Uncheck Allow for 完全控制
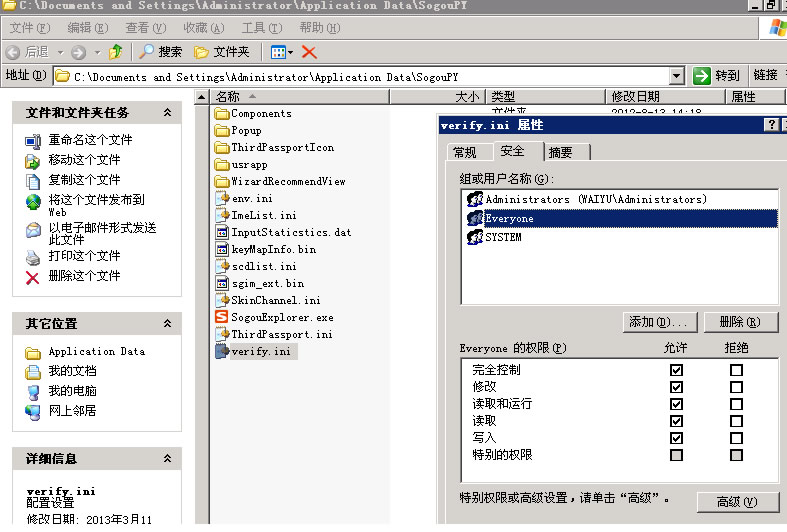This screenshot has height=532, width=787. point(677,370)
